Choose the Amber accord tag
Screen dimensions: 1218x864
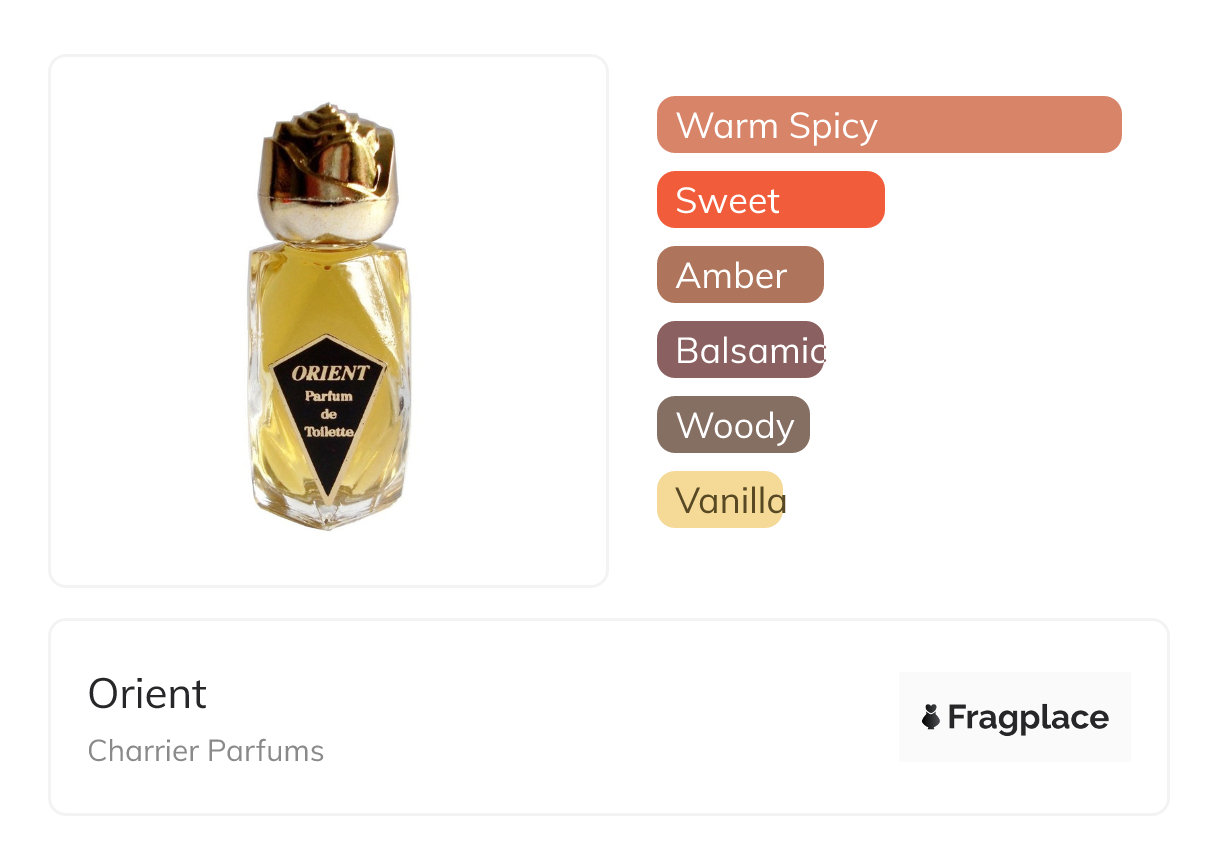point(739,275)
